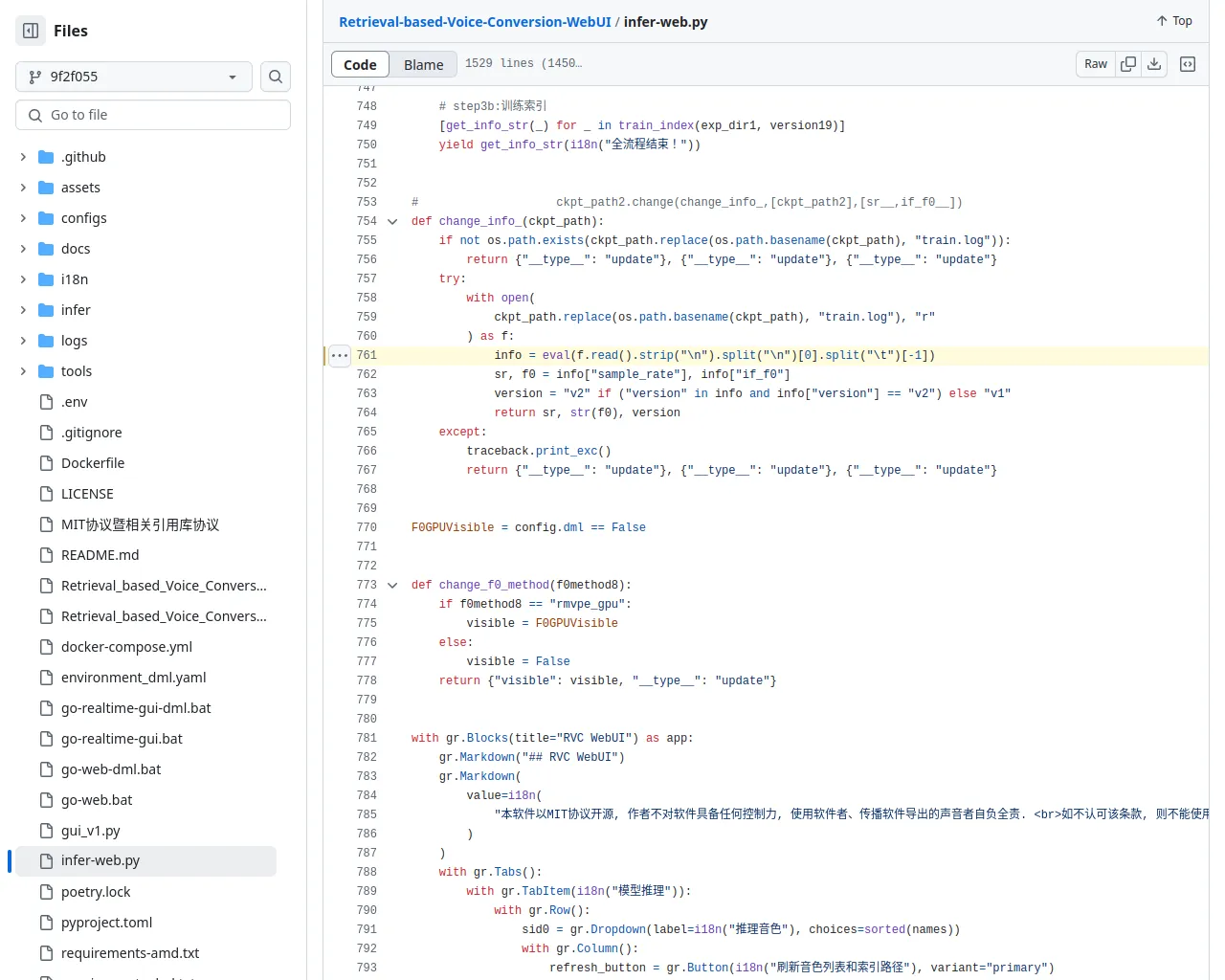
Task: Open go-realtime-gui.bat file icon
Action: [46, 739]
